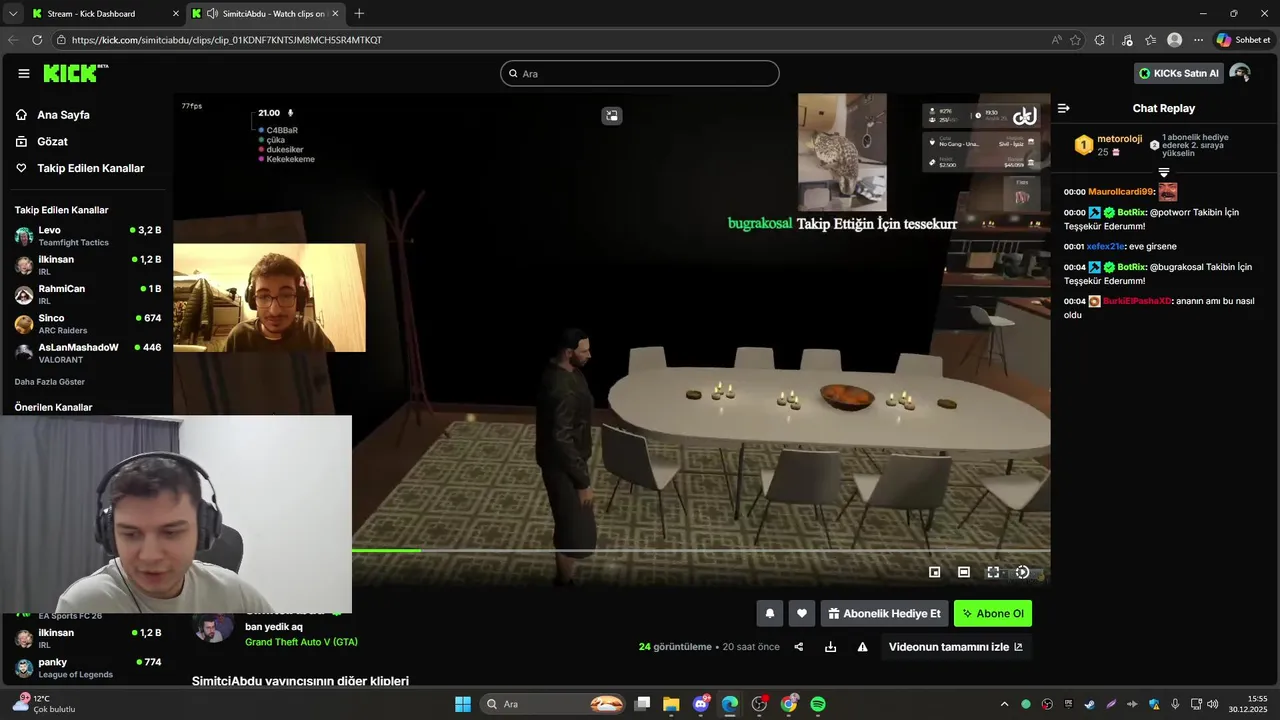Share the clip using the share icon
This screenshot has width=1280, height=720.
pos(799,647)
